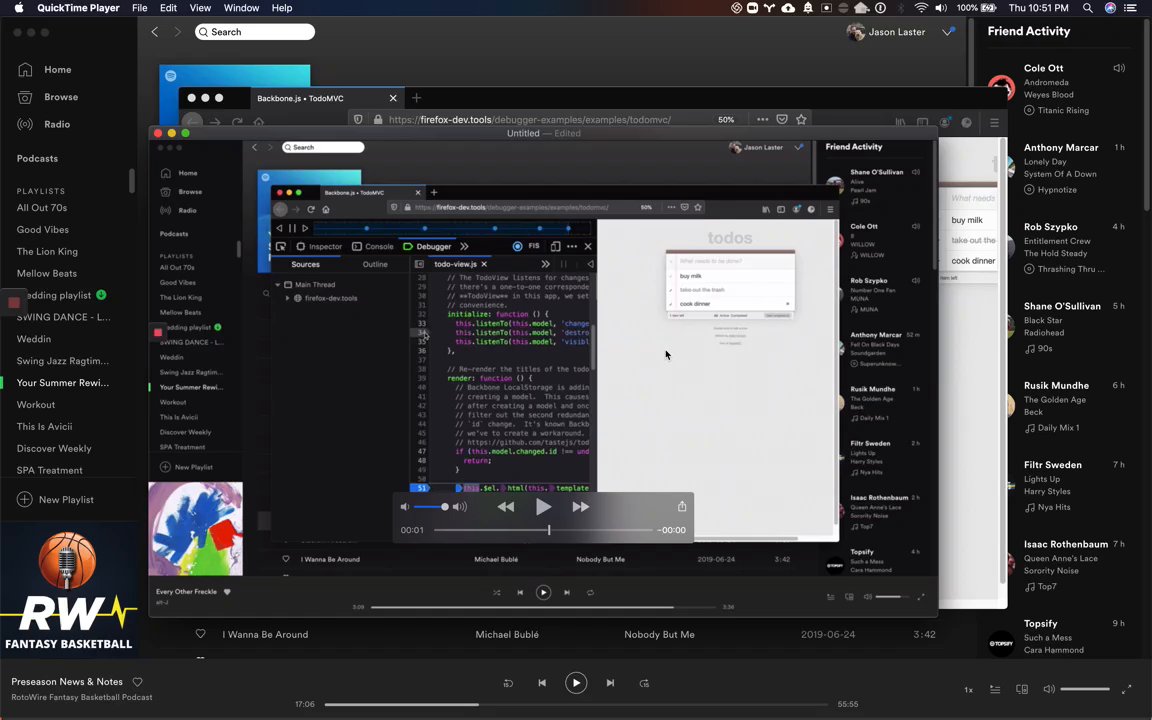The width and height of the screenshot is (1152, 720).
Task: Toggle repeat in the recorded Spotify player
Action: [590, 592]
